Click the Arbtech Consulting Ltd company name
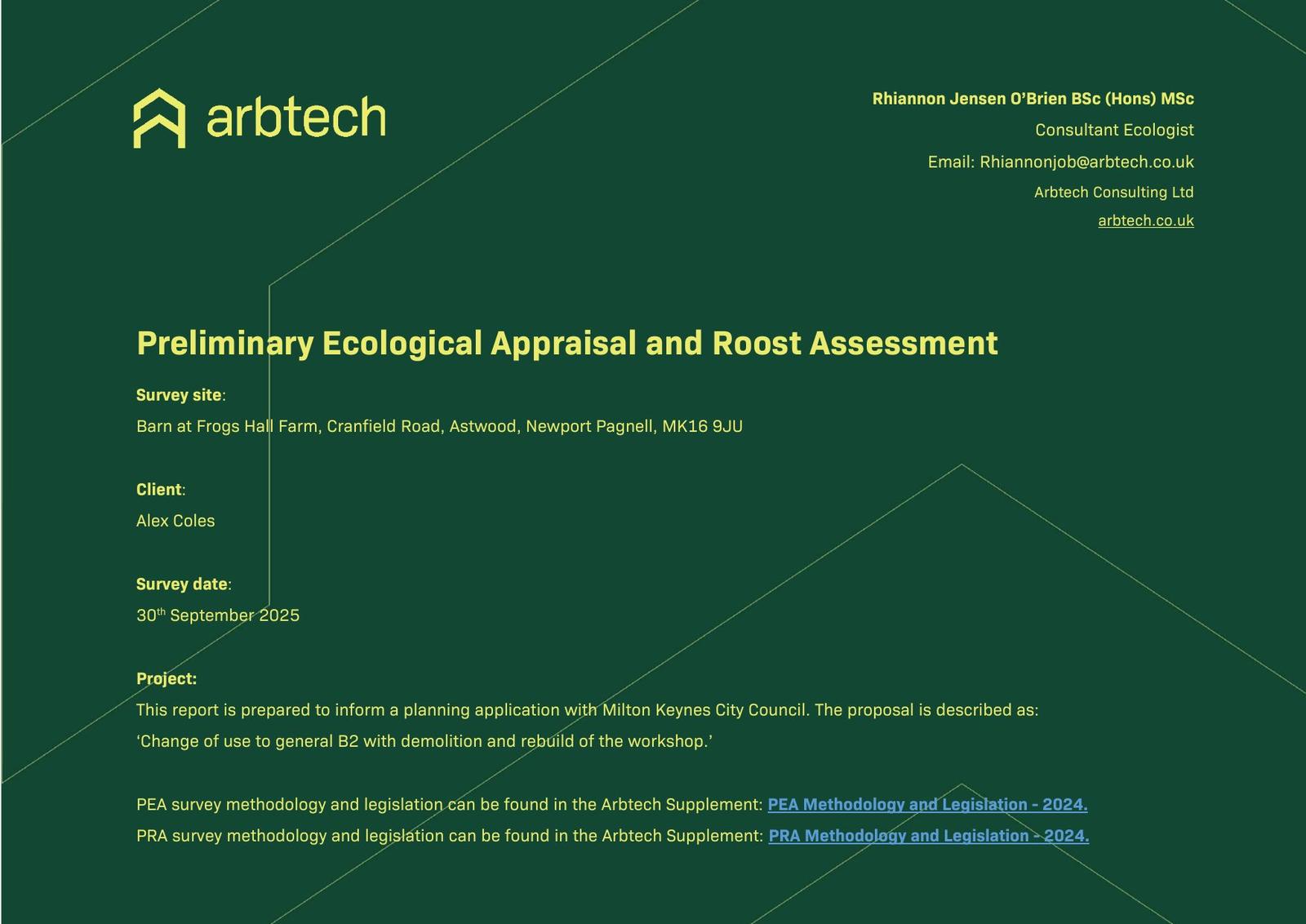1306x924 pixels. pyautogui.click(x=1113, y=193)
